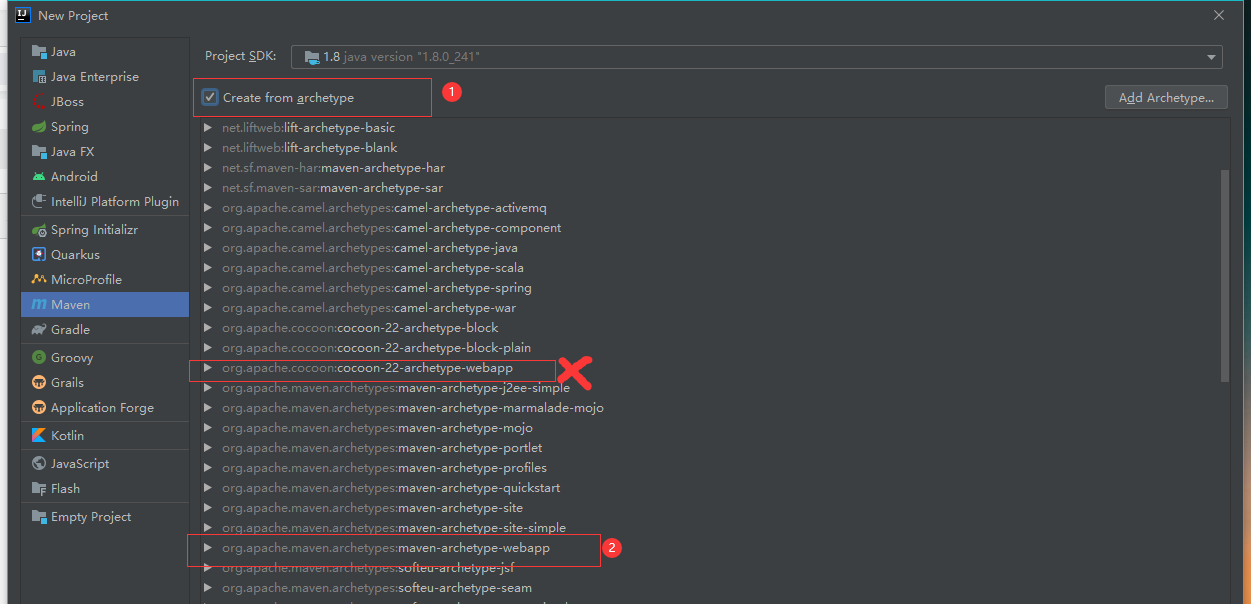Screen dimensions: 1251x604
Task: Select maven-archetype-site row
Action: (708, 508)
